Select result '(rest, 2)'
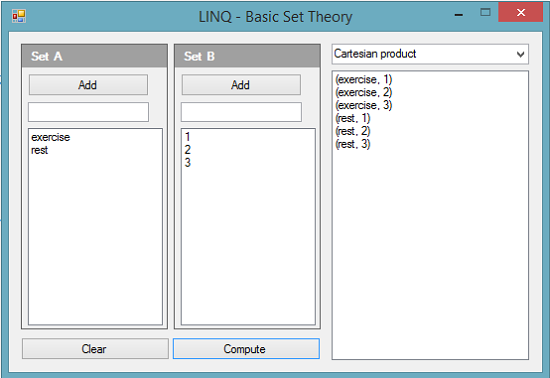The image size is (550, 378). (x=353, y=131)
